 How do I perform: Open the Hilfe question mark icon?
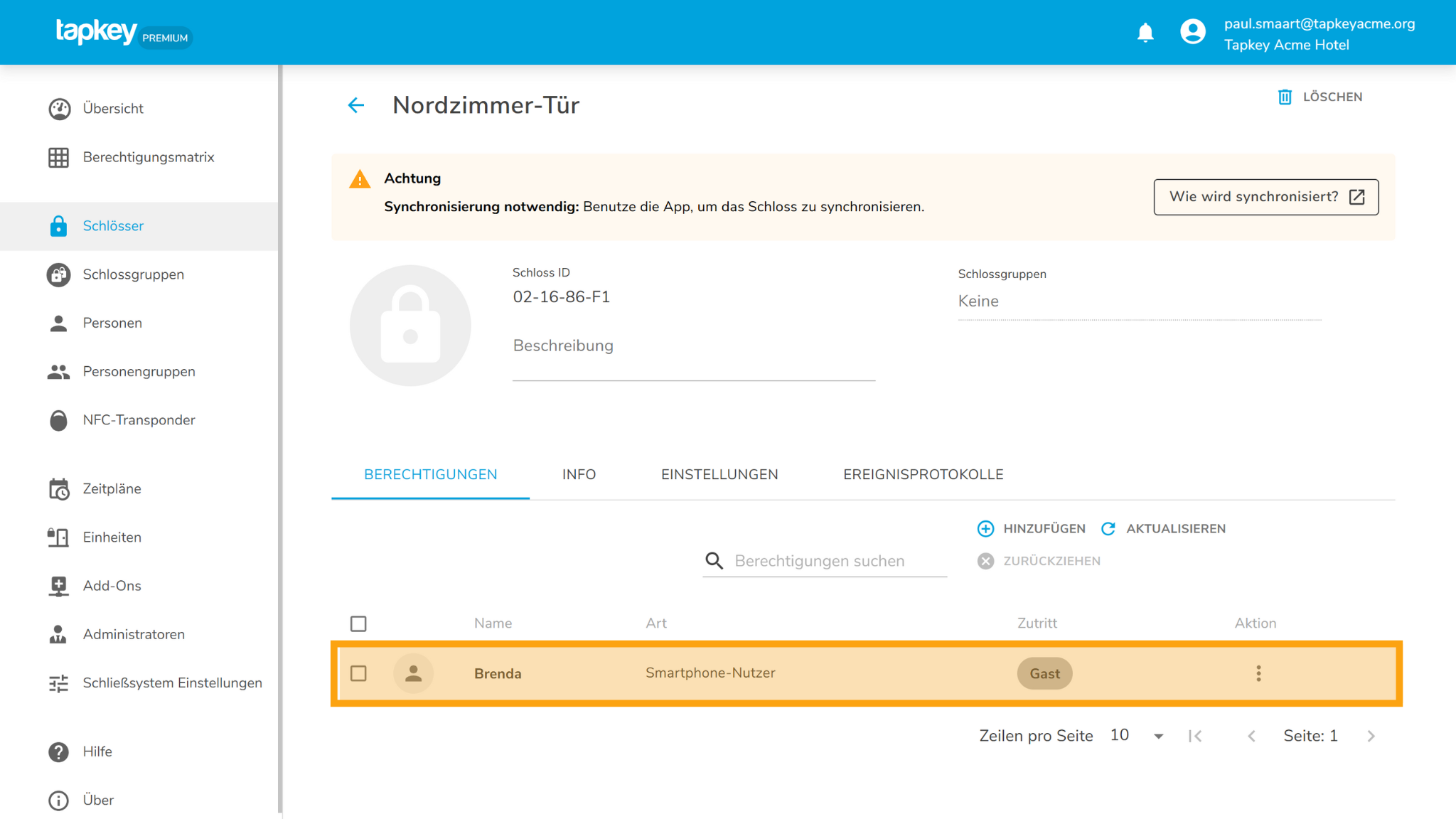coord(59,752)
